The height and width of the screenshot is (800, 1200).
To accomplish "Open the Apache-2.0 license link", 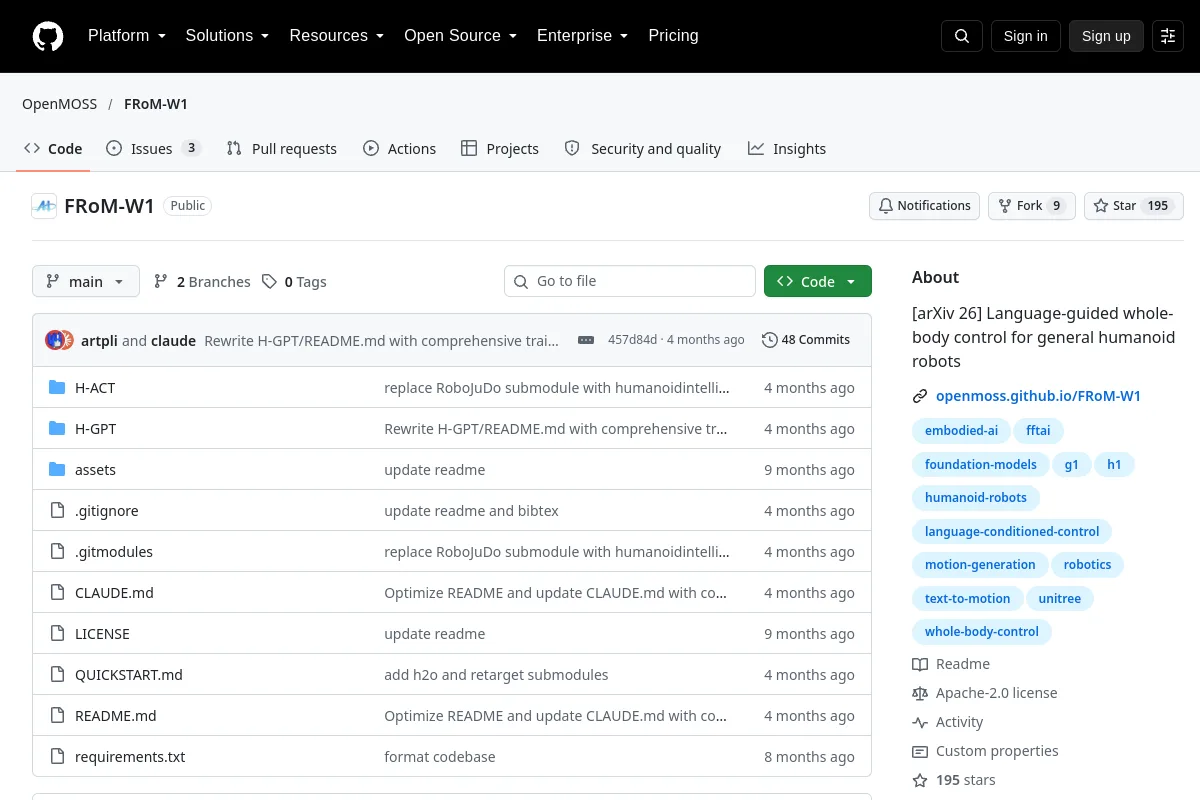I will [x=985, y=693].
